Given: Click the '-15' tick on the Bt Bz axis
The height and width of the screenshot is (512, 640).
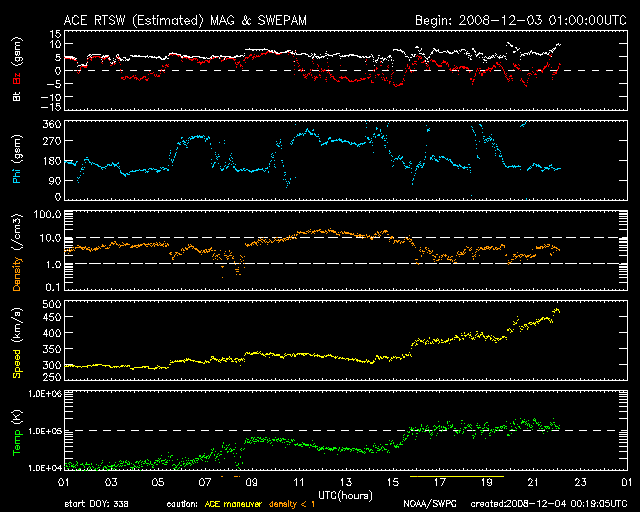Looking at the screenshot, I should (51, 107).
